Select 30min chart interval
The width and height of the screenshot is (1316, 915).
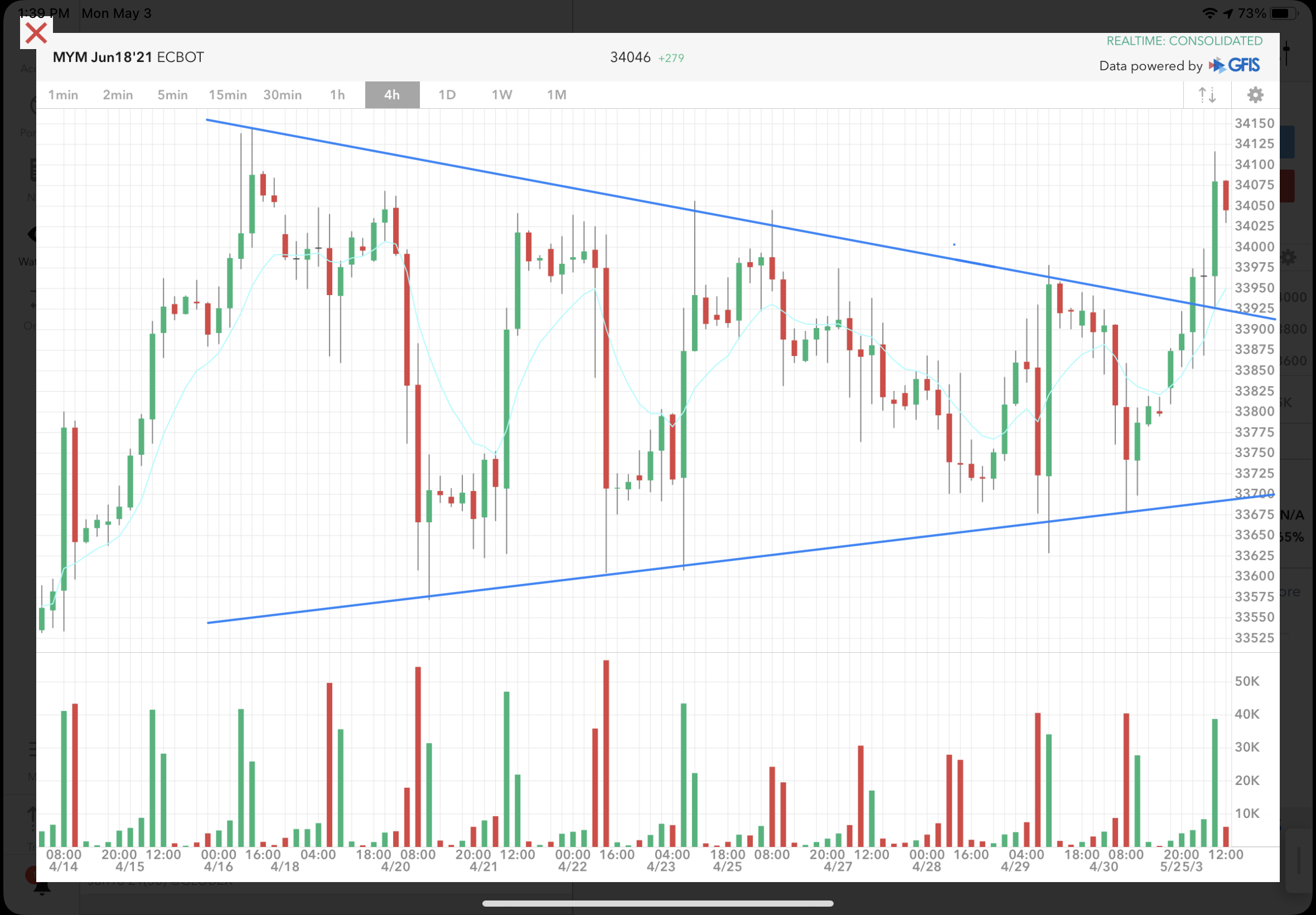click(x=283, y=95)
